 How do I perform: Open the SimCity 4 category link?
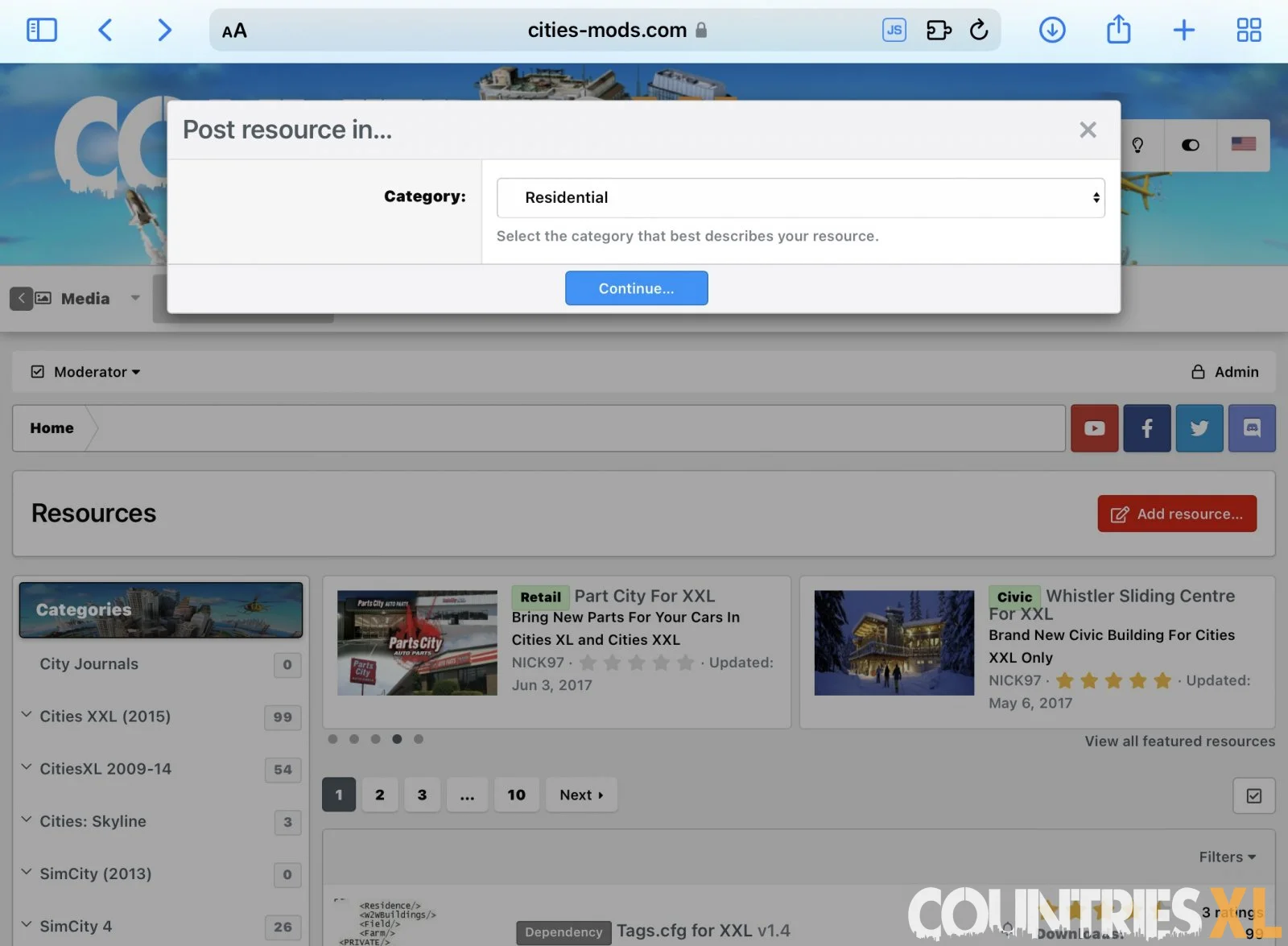point(76,927)
